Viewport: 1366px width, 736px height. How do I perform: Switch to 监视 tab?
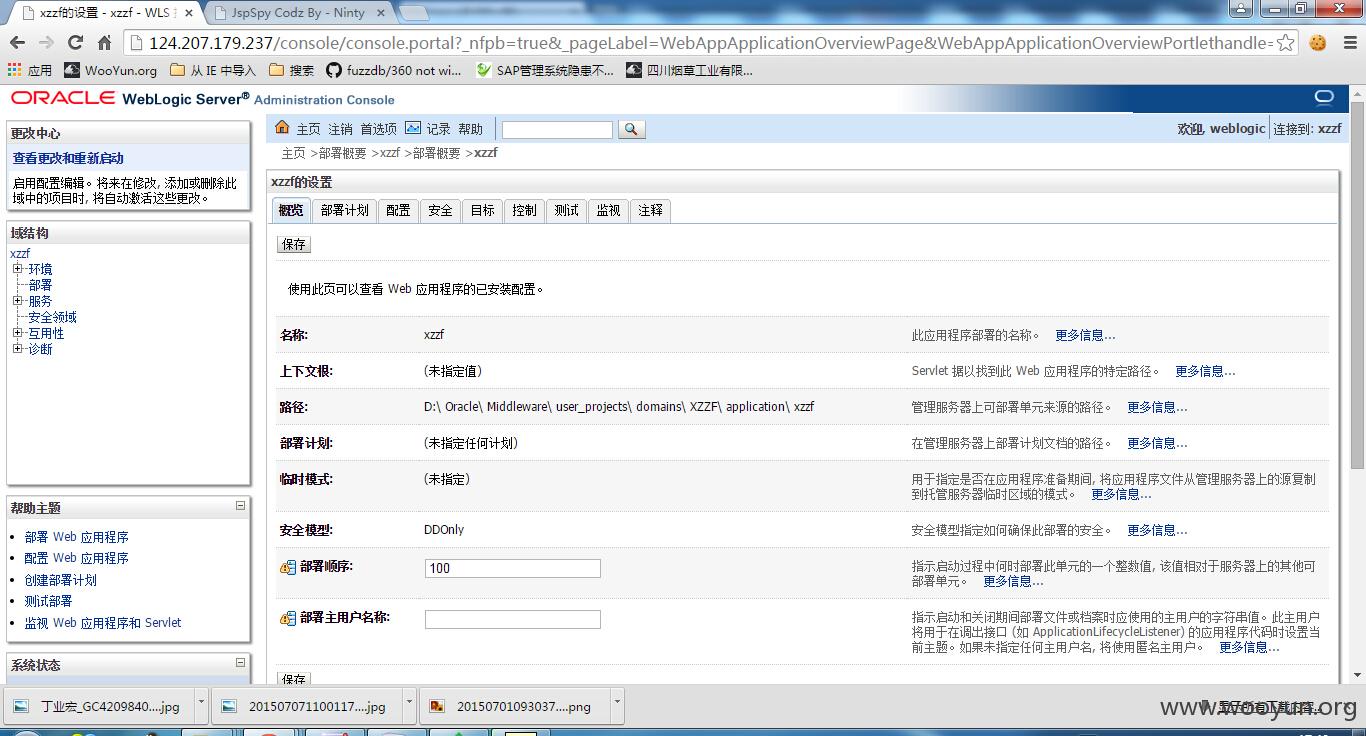pos(608,210)
